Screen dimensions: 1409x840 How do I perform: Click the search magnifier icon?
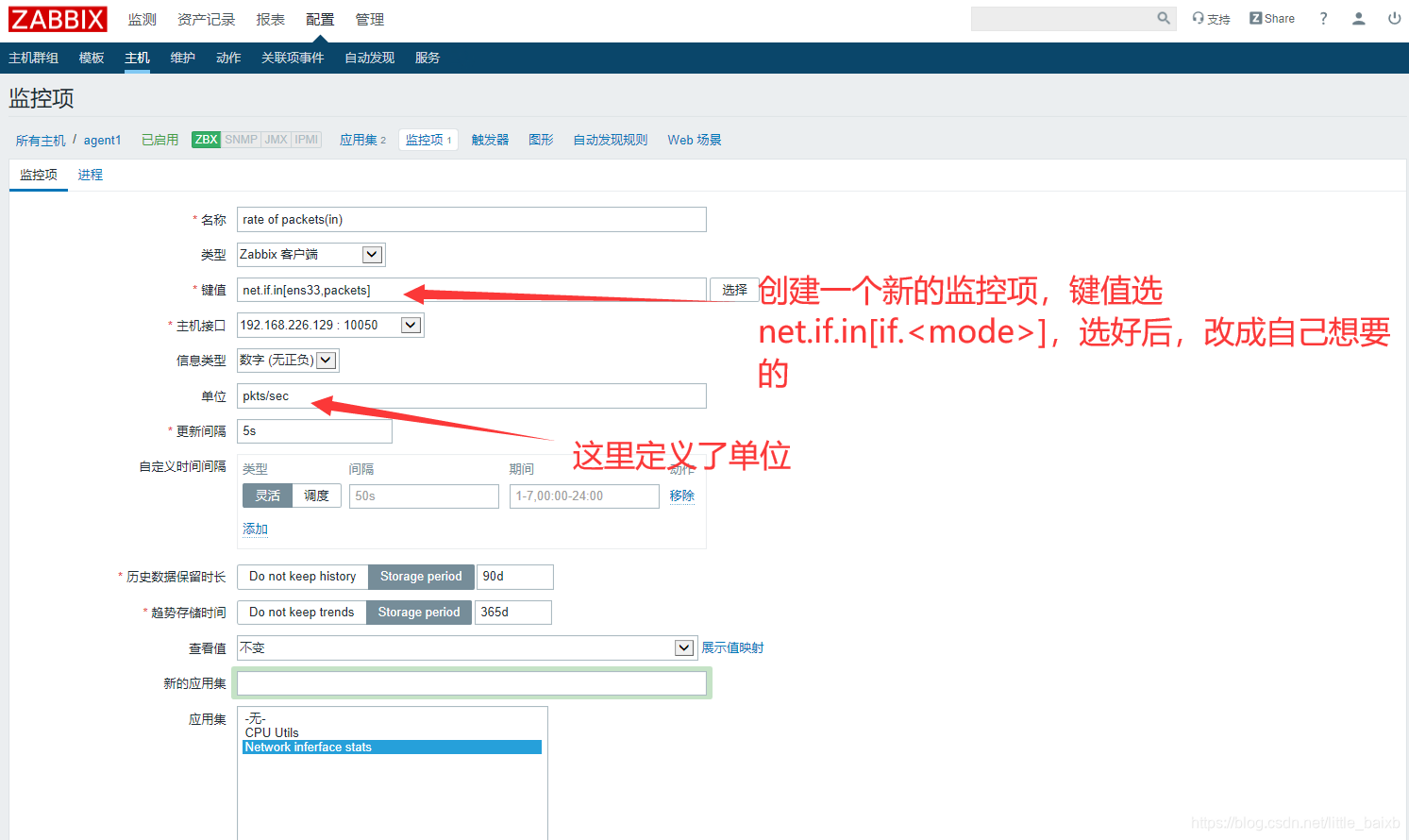click(1164, 18)
